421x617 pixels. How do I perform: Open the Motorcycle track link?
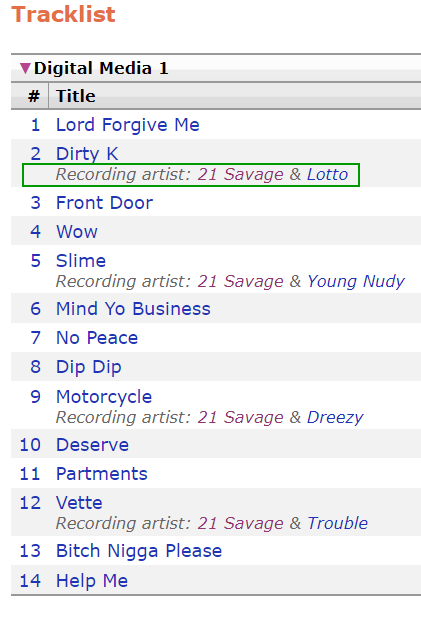[104, 397]
